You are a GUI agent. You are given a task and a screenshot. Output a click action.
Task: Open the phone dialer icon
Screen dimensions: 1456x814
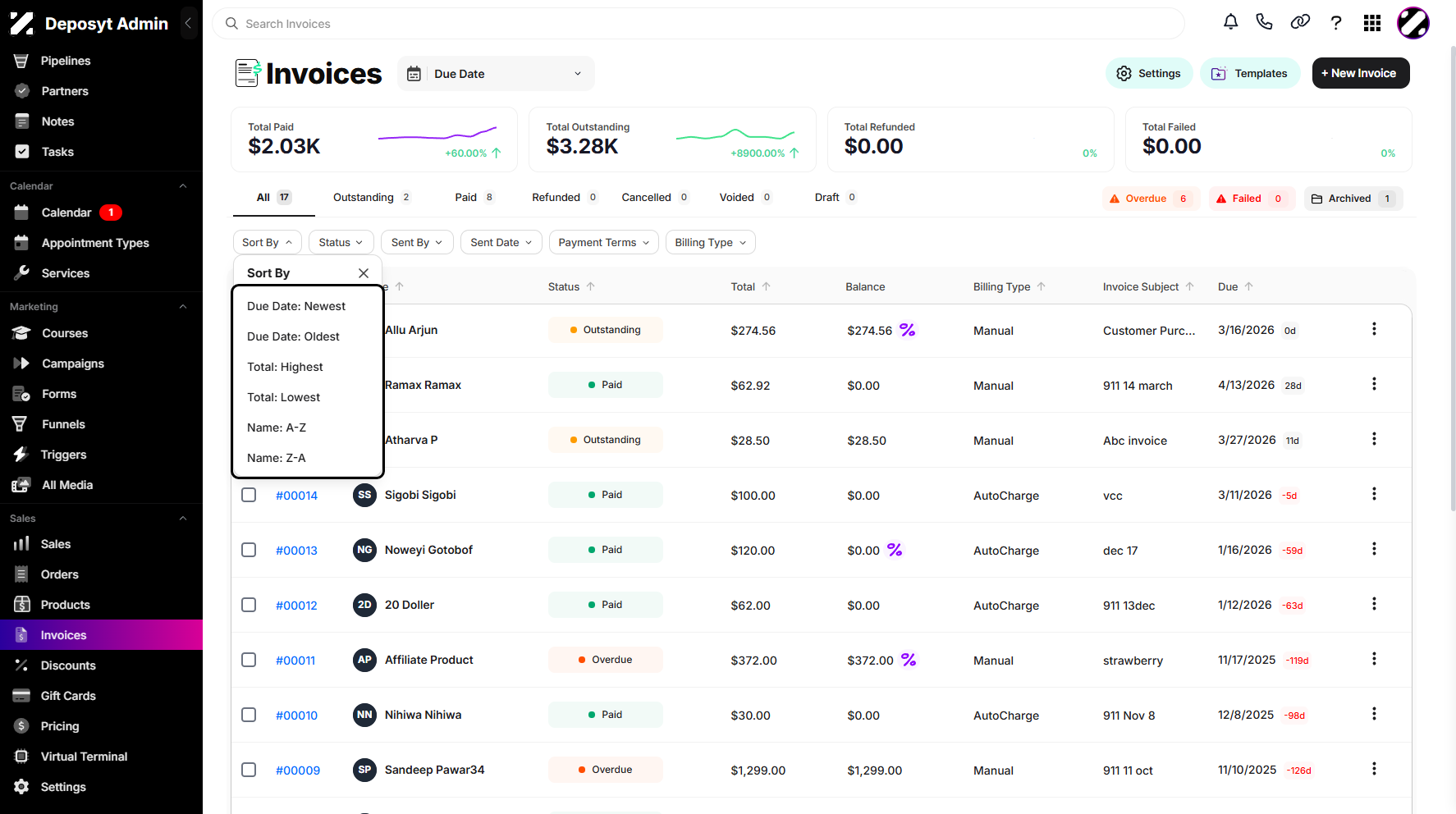point(1264,22)
